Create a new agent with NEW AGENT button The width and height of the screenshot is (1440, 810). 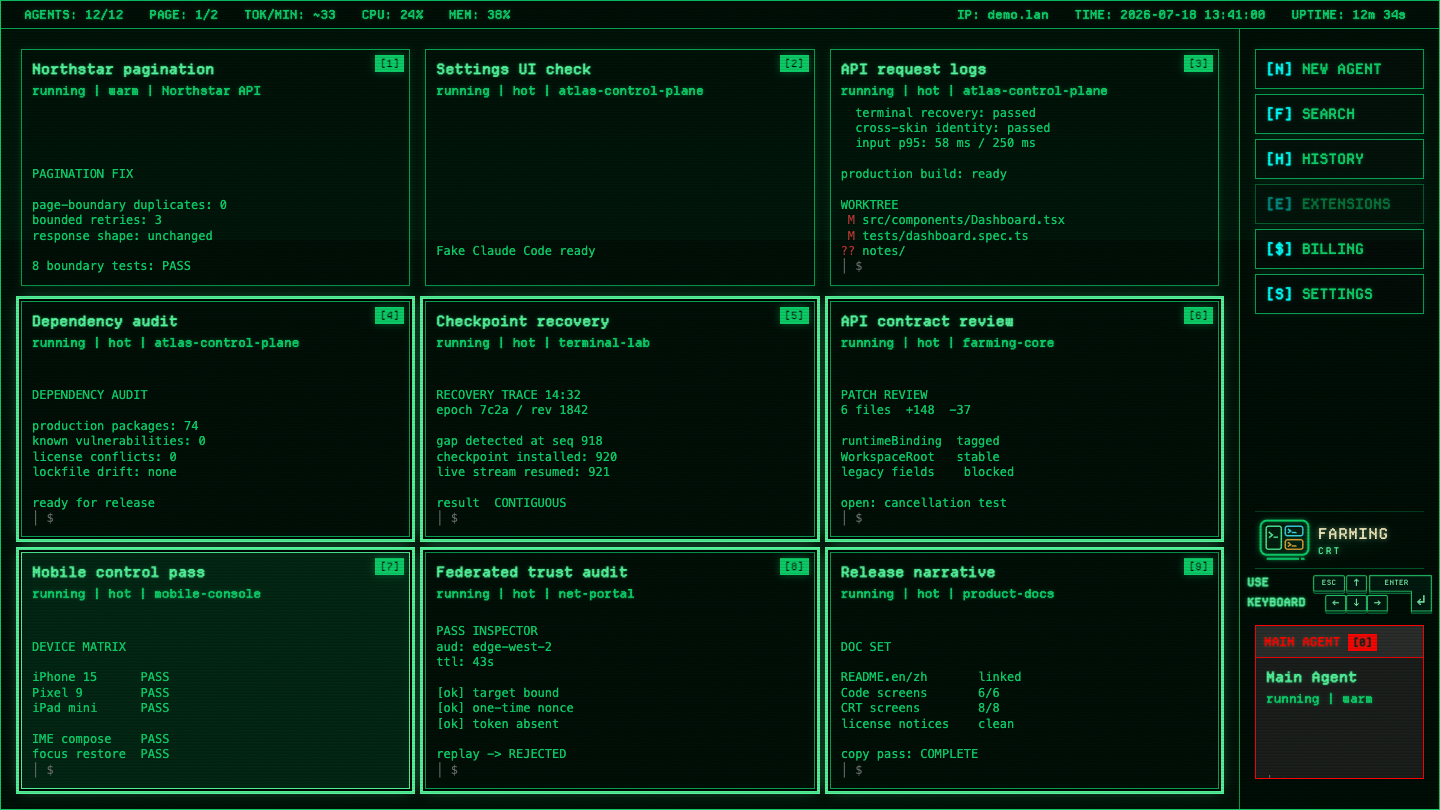coord(1339,69)
